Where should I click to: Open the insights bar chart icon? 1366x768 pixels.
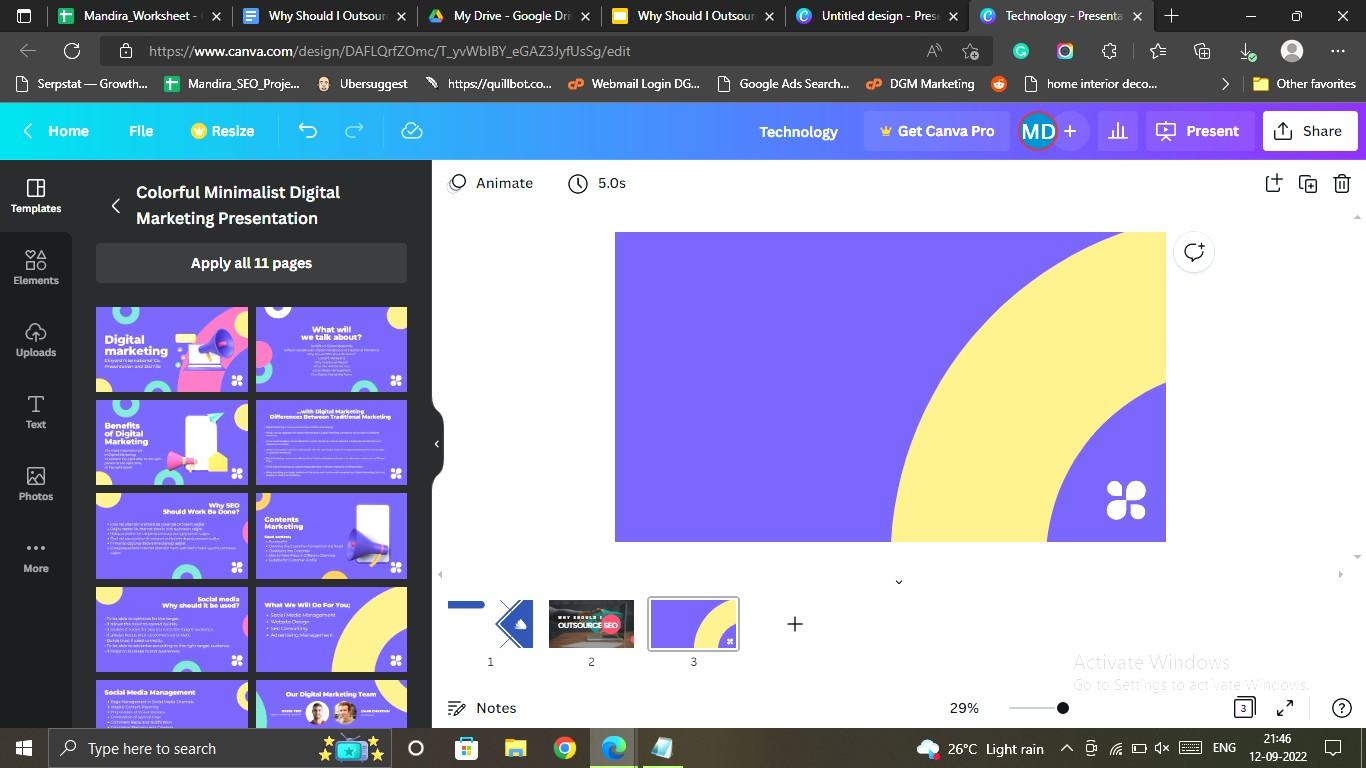[1118, 131]
